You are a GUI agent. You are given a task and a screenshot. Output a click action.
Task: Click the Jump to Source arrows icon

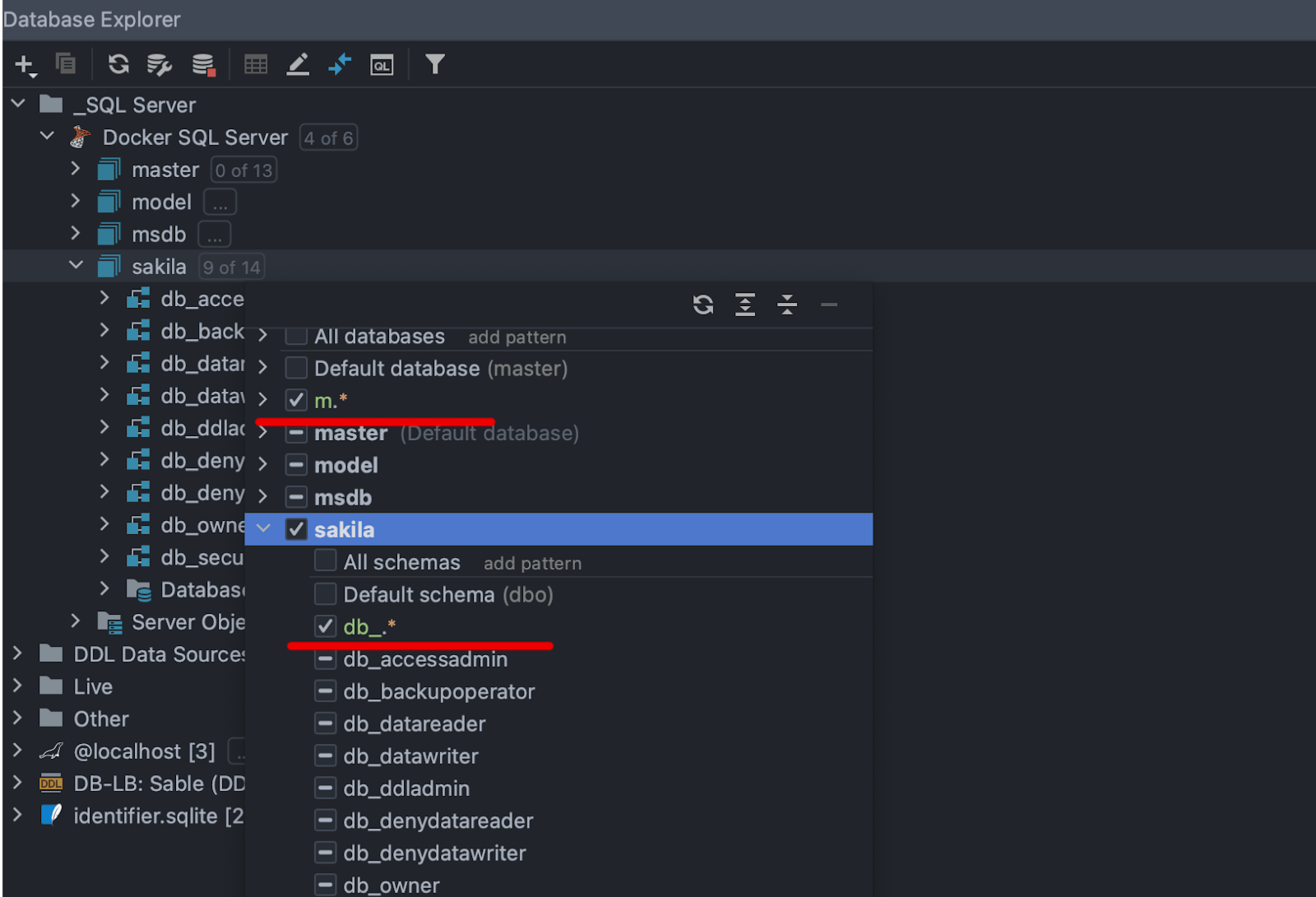pyautogui.click(x=340, y=64)
